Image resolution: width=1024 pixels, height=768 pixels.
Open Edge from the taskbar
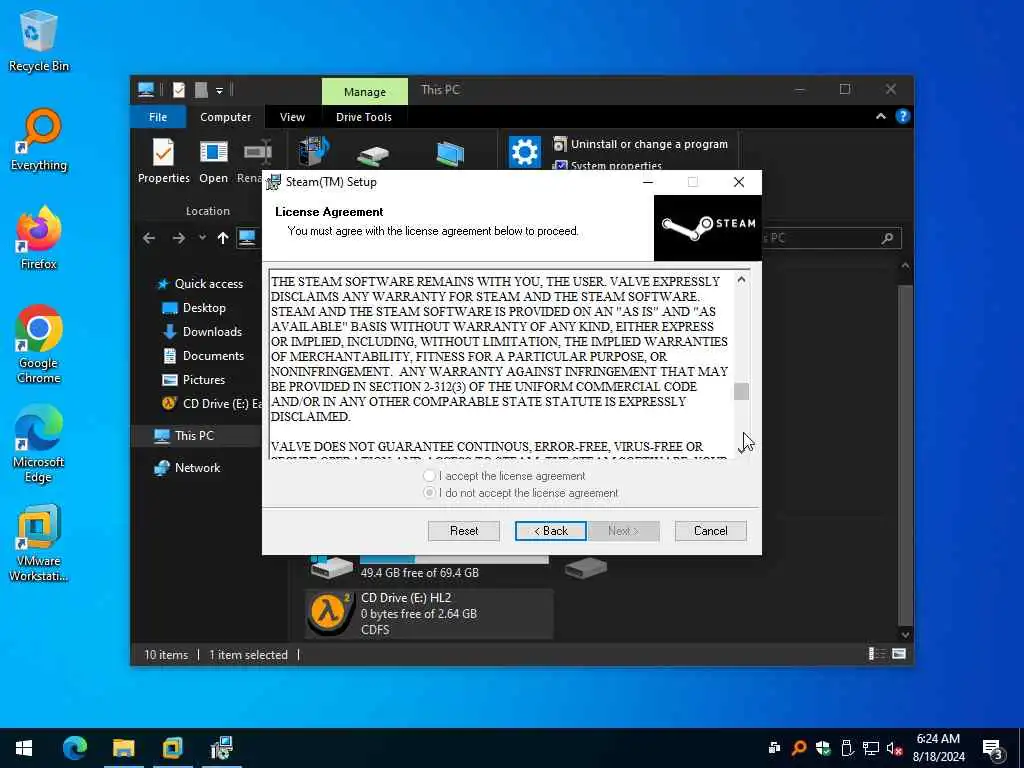(74, 748)
